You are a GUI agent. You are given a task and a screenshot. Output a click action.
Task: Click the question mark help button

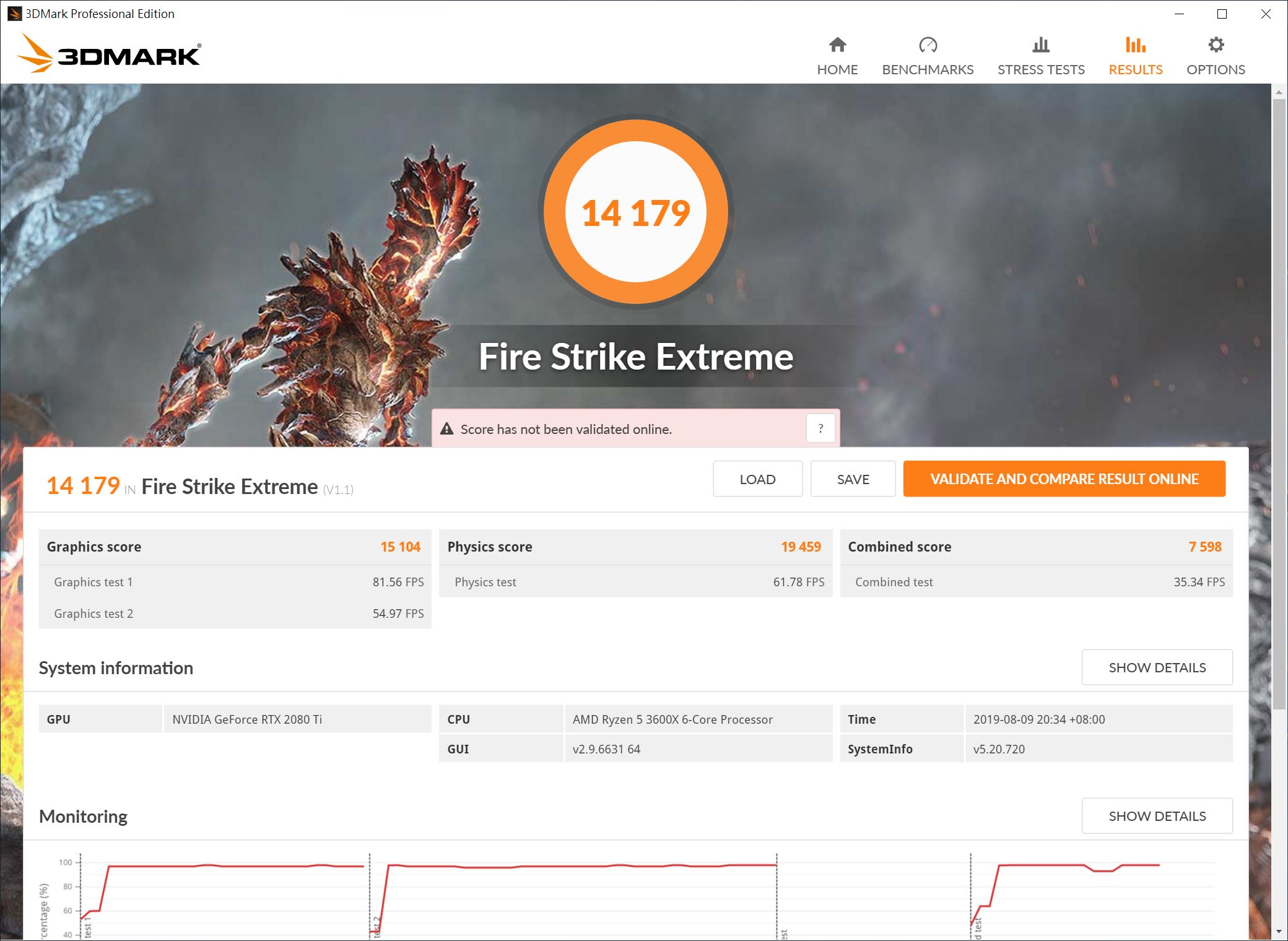coord(820,428)
